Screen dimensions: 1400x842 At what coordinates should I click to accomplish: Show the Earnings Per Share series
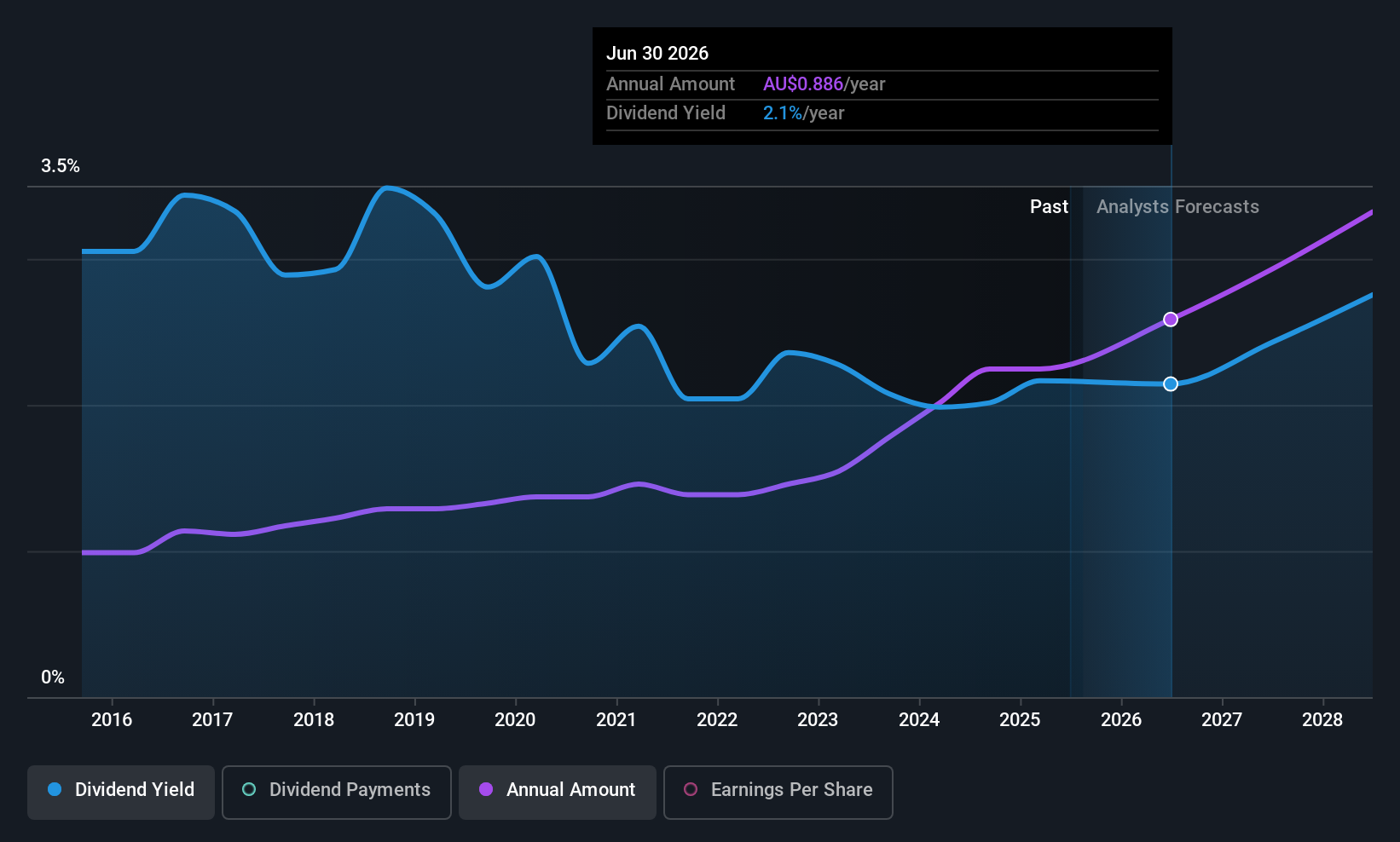778,792
